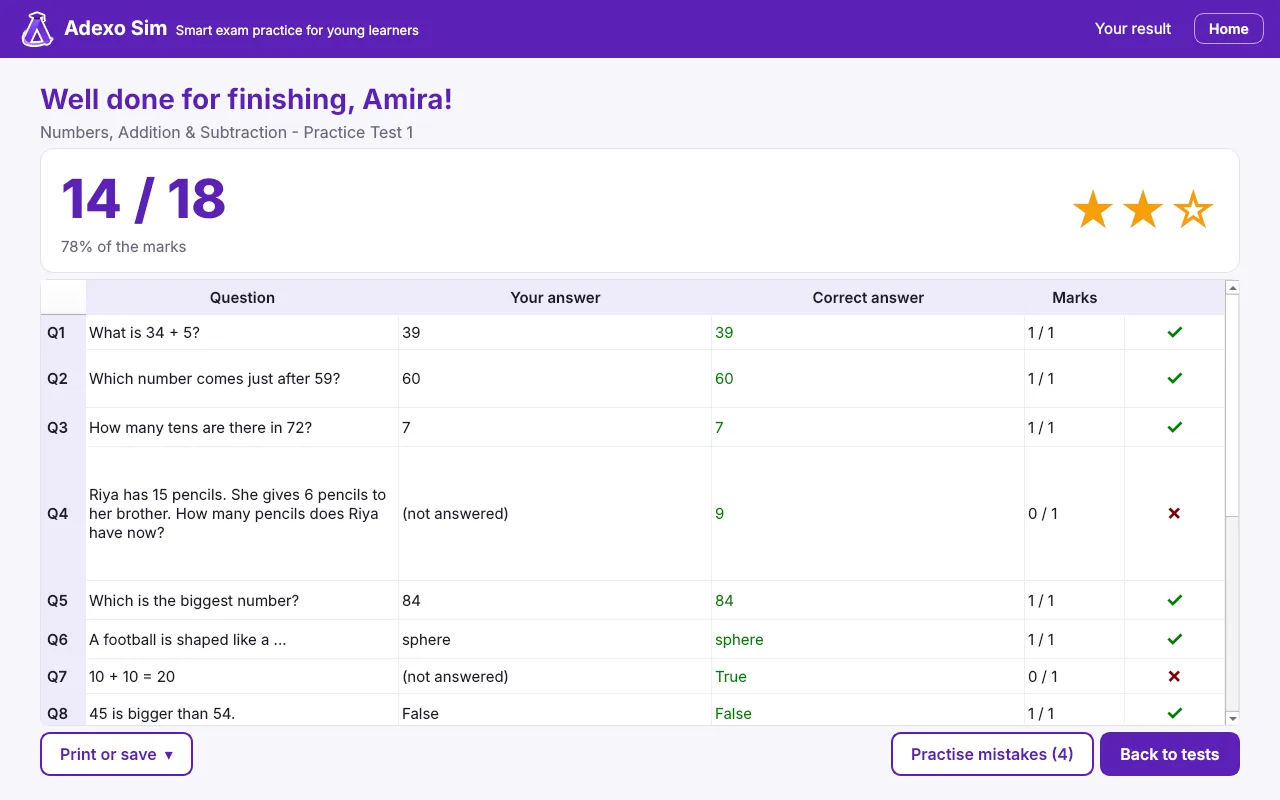Image resolution: width=1280 pixels, height=800 pixels.
Task: Go to the Home page
Action: (1228, 29)
